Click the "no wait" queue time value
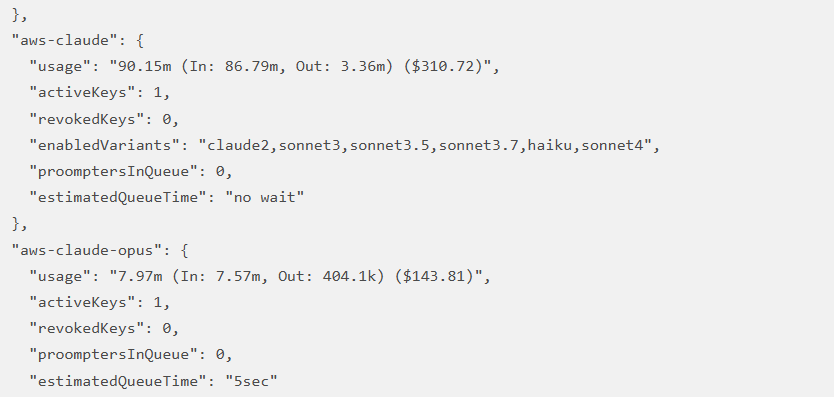The image size is (834, 397). pos(264,197)
